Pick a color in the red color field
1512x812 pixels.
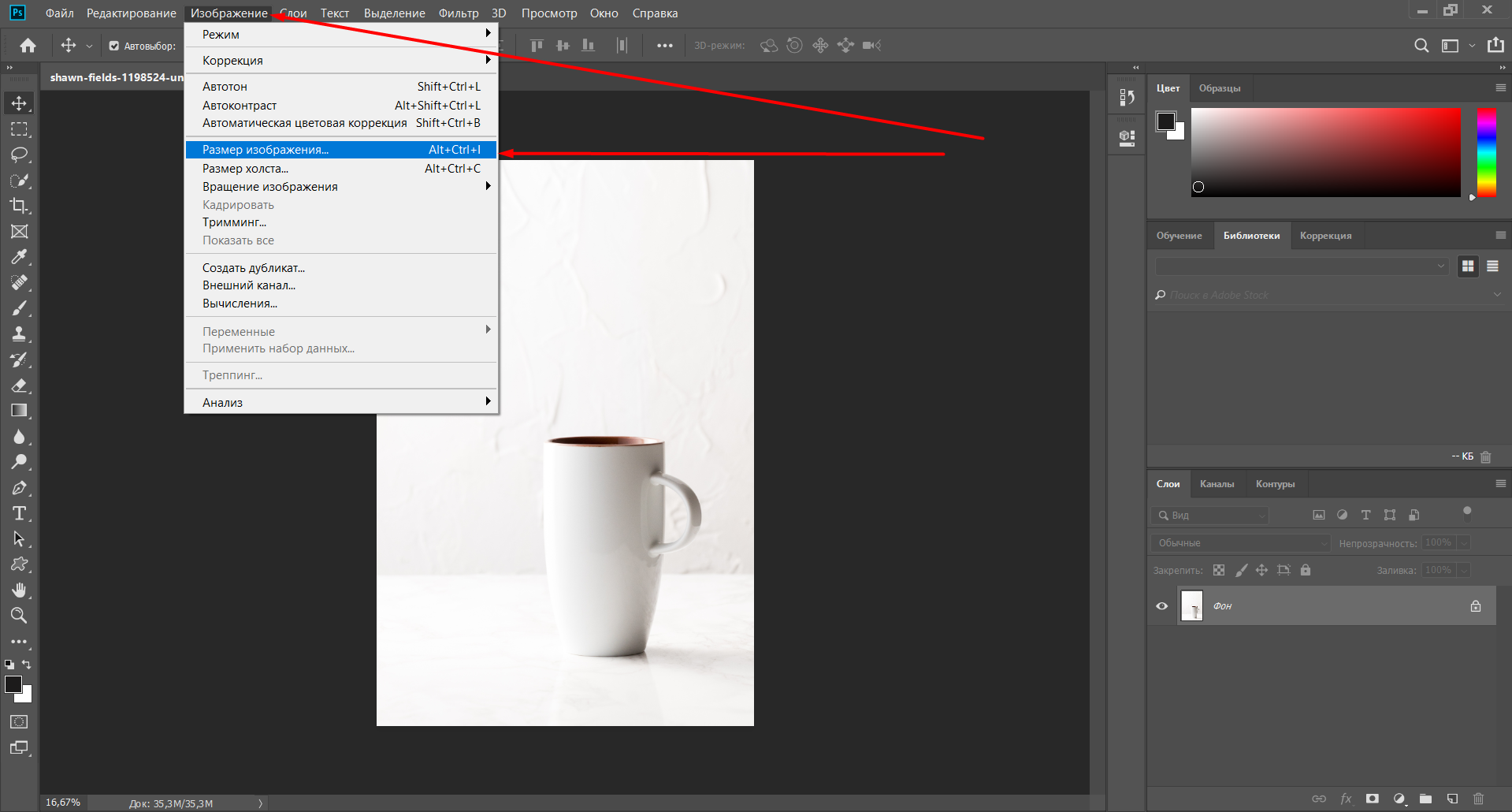click(x=1325, y=152)
